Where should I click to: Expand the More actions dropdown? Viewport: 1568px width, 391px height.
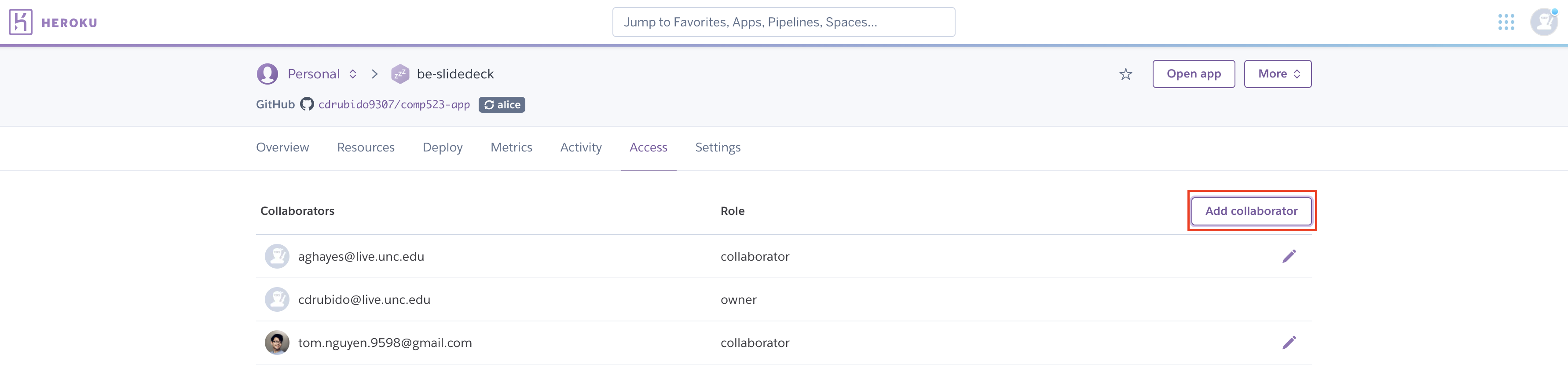pos(1277,74)
